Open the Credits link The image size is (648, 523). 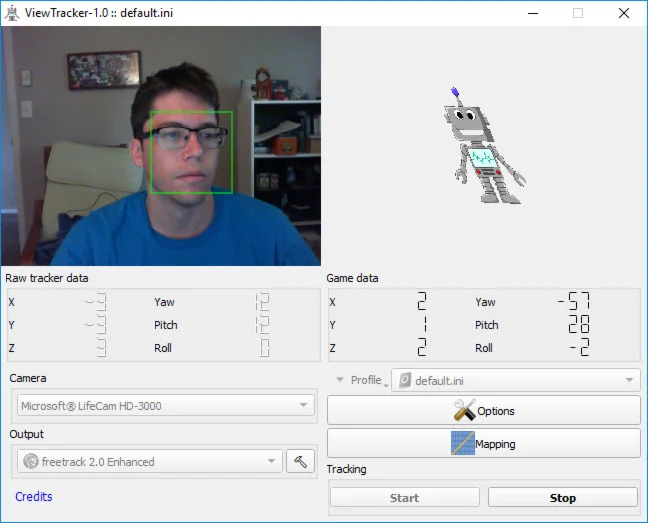(34, 496)
